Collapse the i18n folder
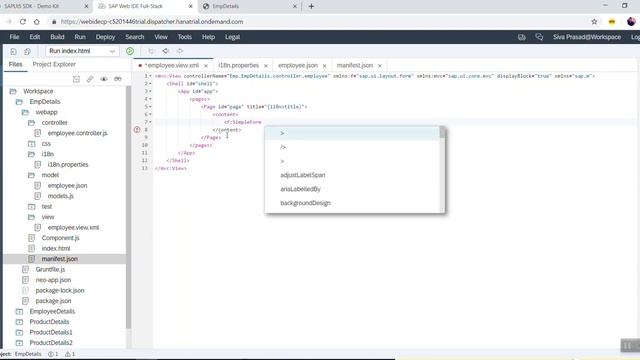The height and width of the screenshot is (360, 640). [x=31, y=154]
